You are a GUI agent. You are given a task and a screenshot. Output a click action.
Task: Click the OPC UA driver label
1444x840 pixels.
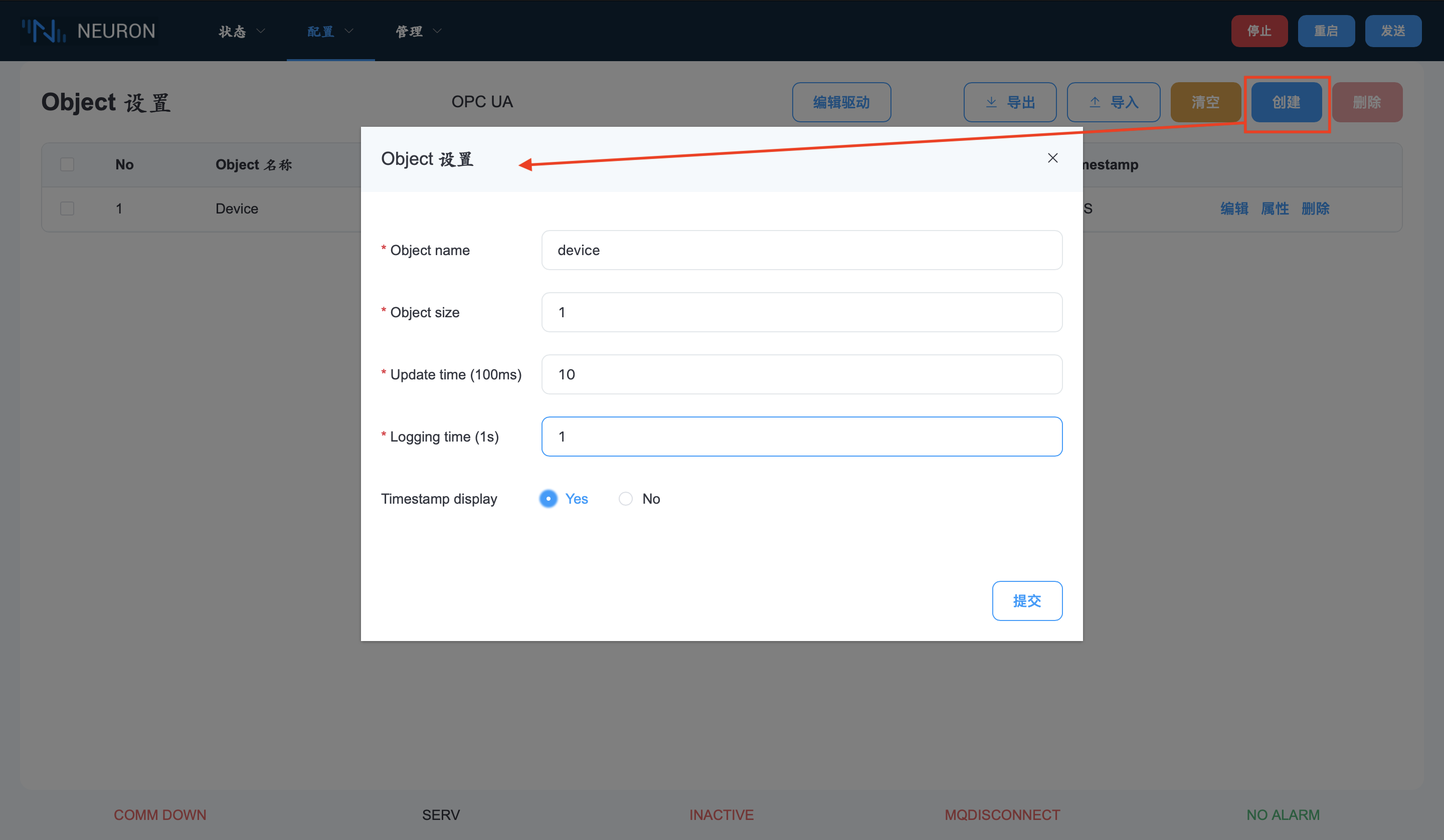pyautogui.click(x=482, y=102)
